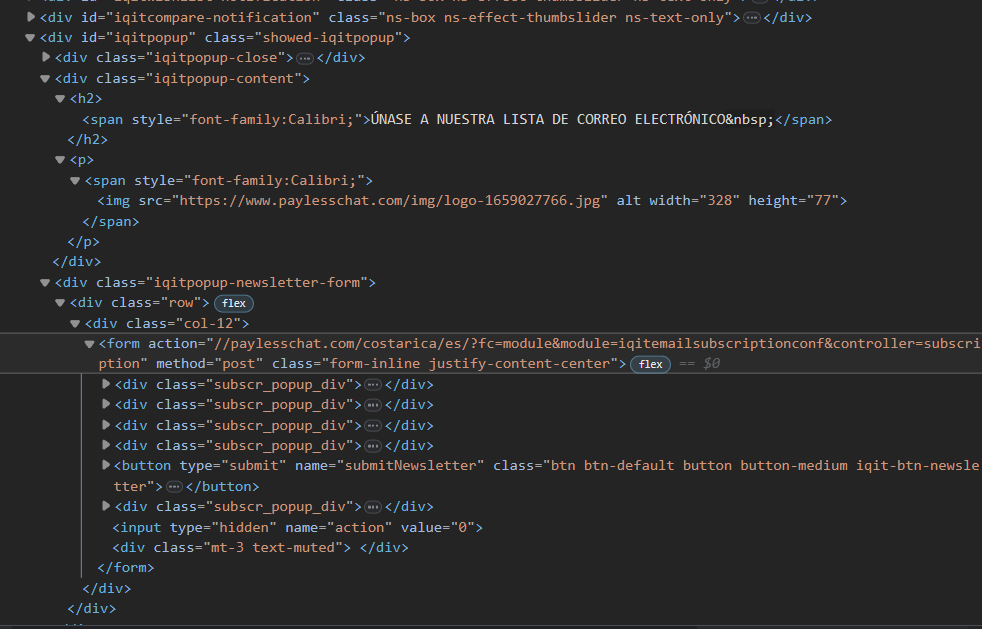The width and height of the screenshot is (982, 629).
Task: Collapse the div class row node
Action: (60, 303)
